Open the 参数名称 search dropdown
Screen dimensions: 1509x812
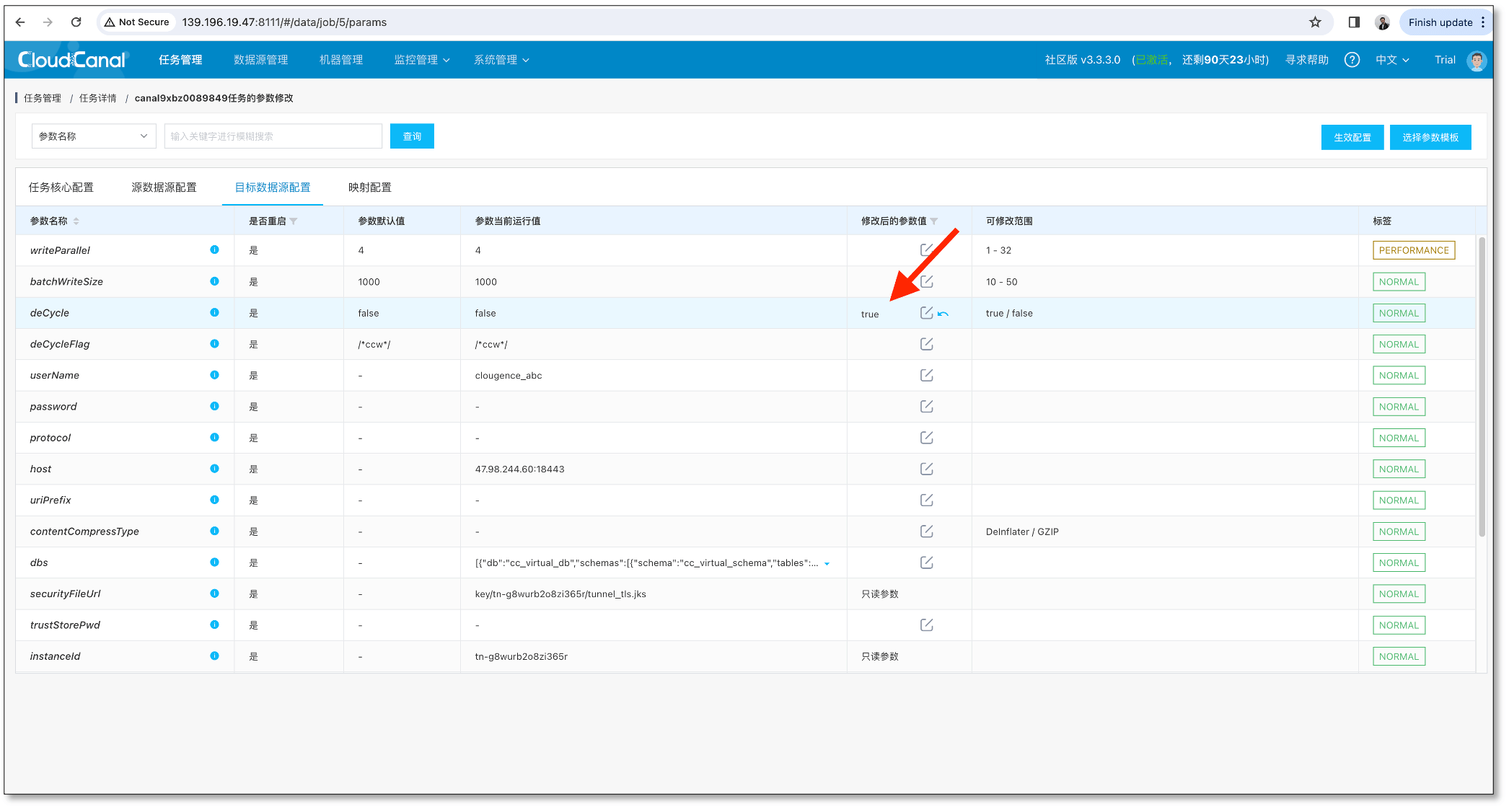(x=93, y=136)
